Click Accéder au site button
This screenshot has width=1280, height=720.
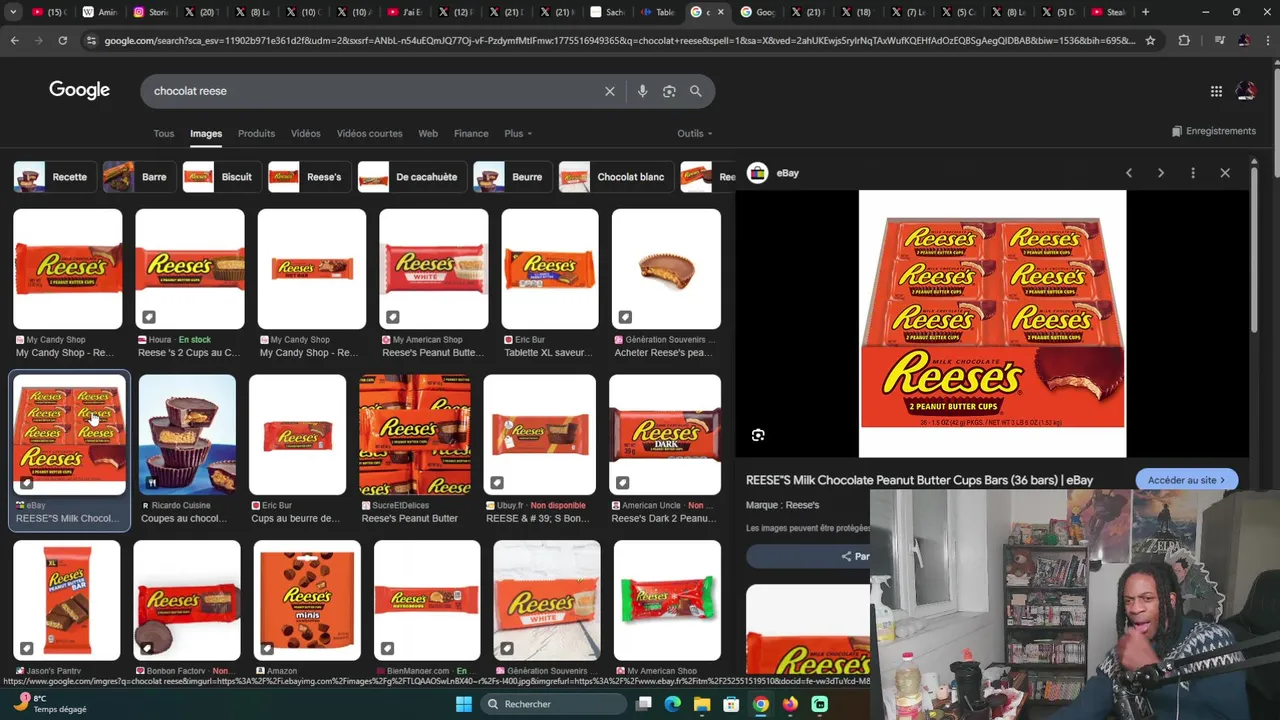point(1187,480)
